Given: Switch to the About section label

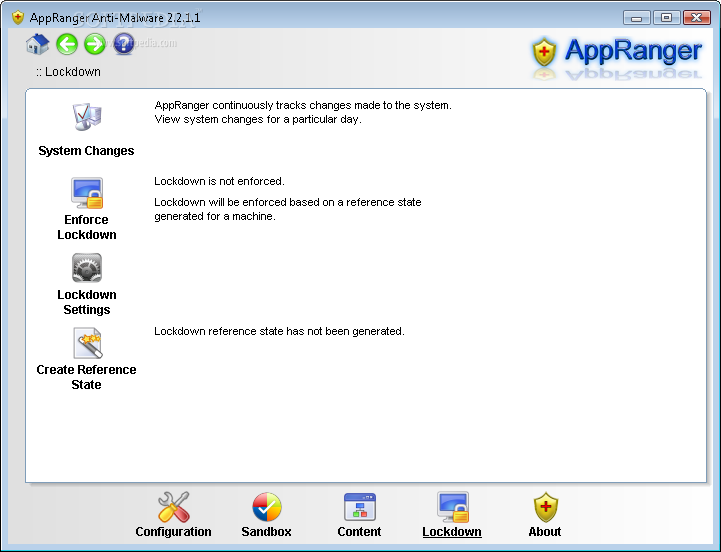Looking at the screenshot, I should click(x=545, y=532).
